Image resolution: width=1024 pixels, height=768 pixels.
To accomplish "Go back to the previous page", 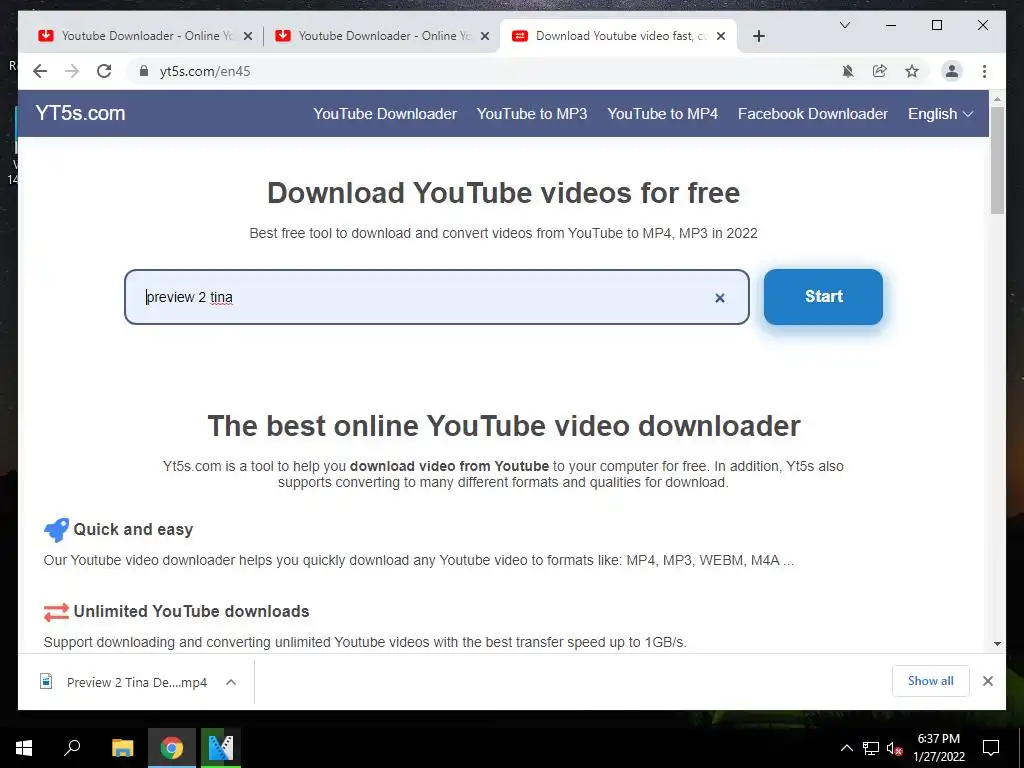I will pyautogui.click(x=40, y=71).
